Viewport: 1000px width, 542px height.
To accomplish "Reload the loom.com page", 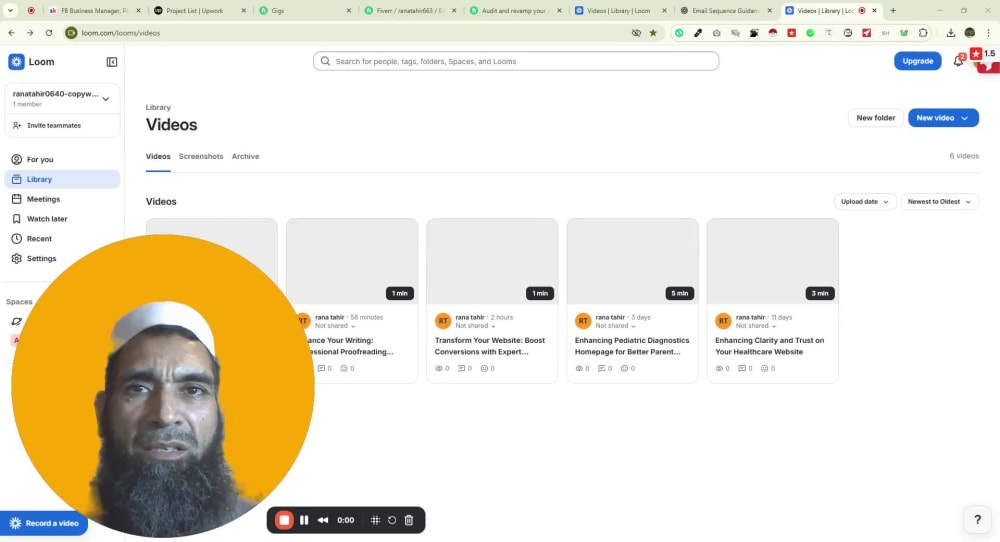I will [48, 33].
